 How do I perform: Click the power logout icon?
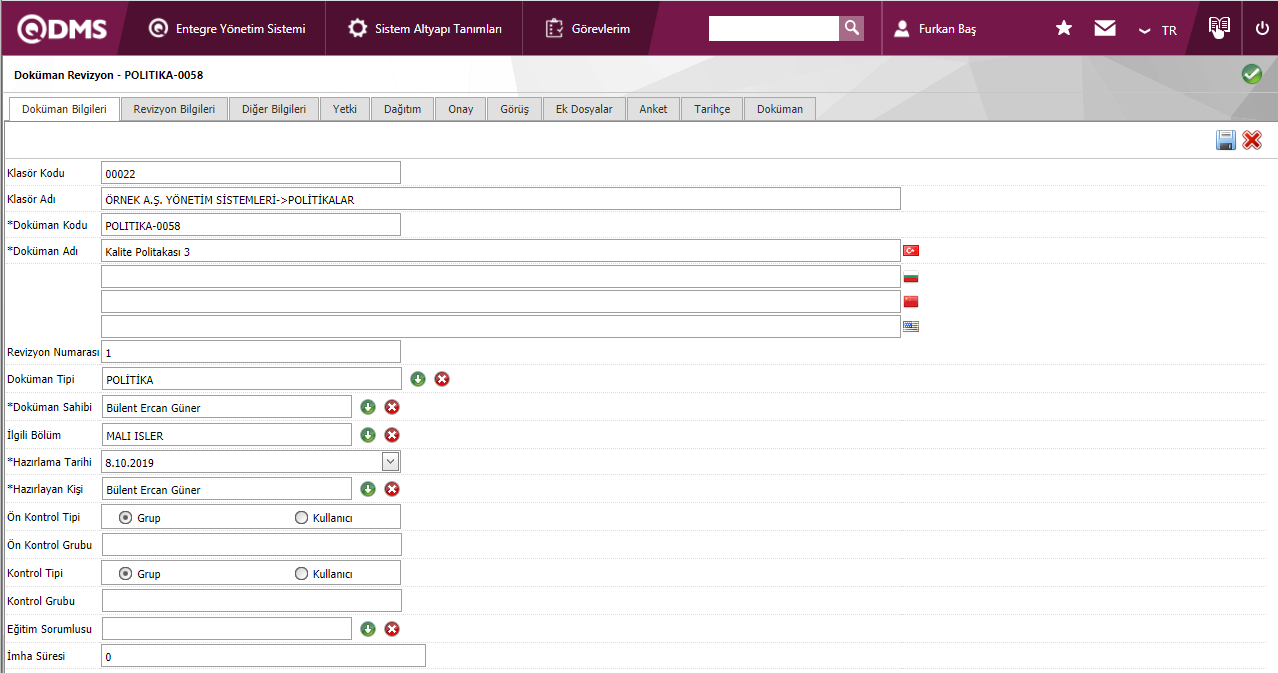pos(1262,29)
